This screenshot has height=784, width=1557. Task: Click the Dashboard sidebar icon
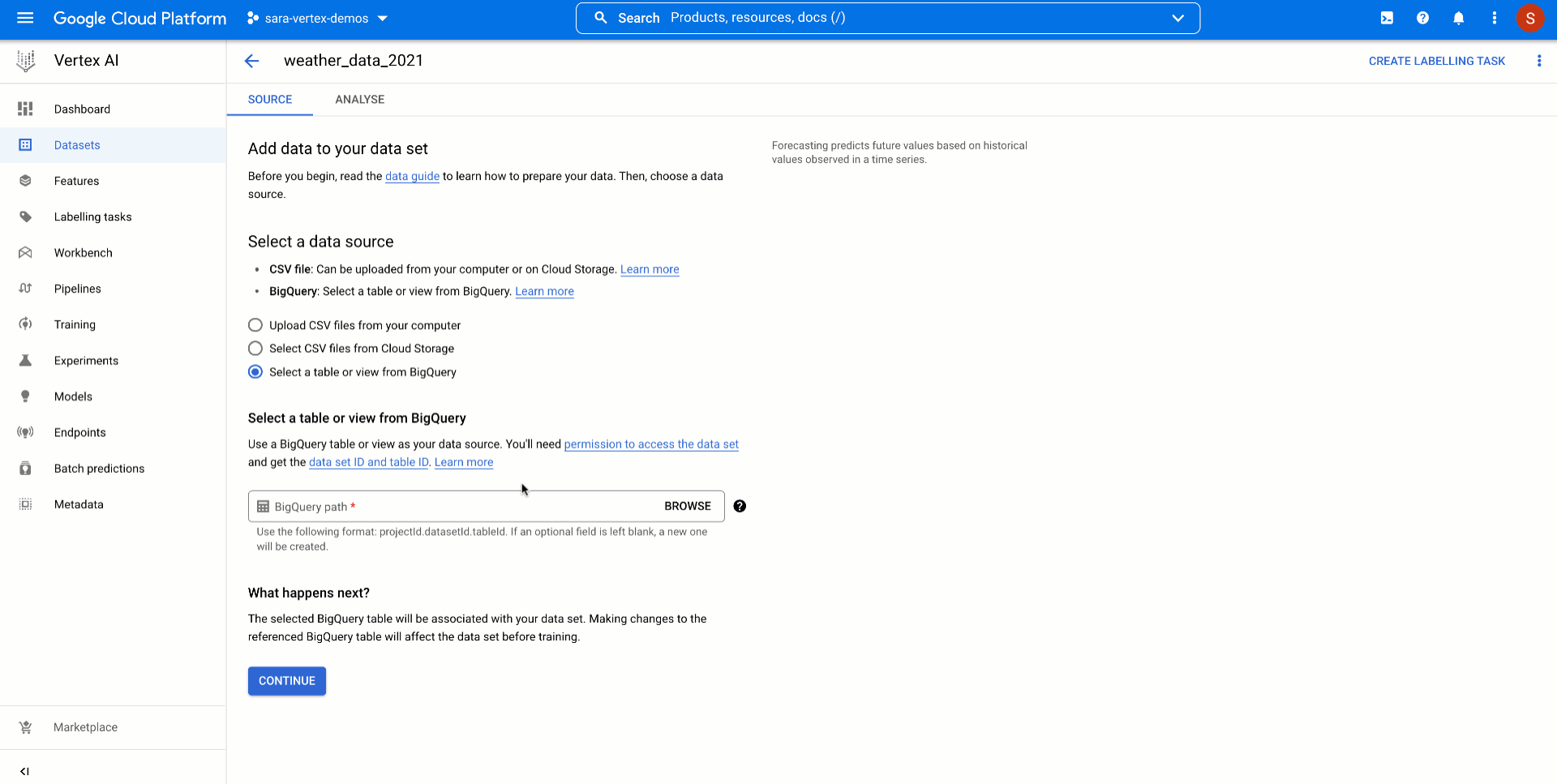point(25,109)
